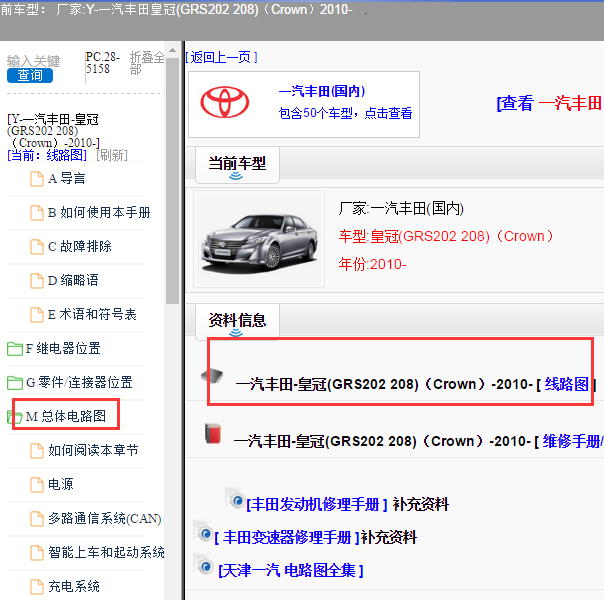
Task: Click the sidebar vertical scrollbar thumb
Action: pos(172,181)
